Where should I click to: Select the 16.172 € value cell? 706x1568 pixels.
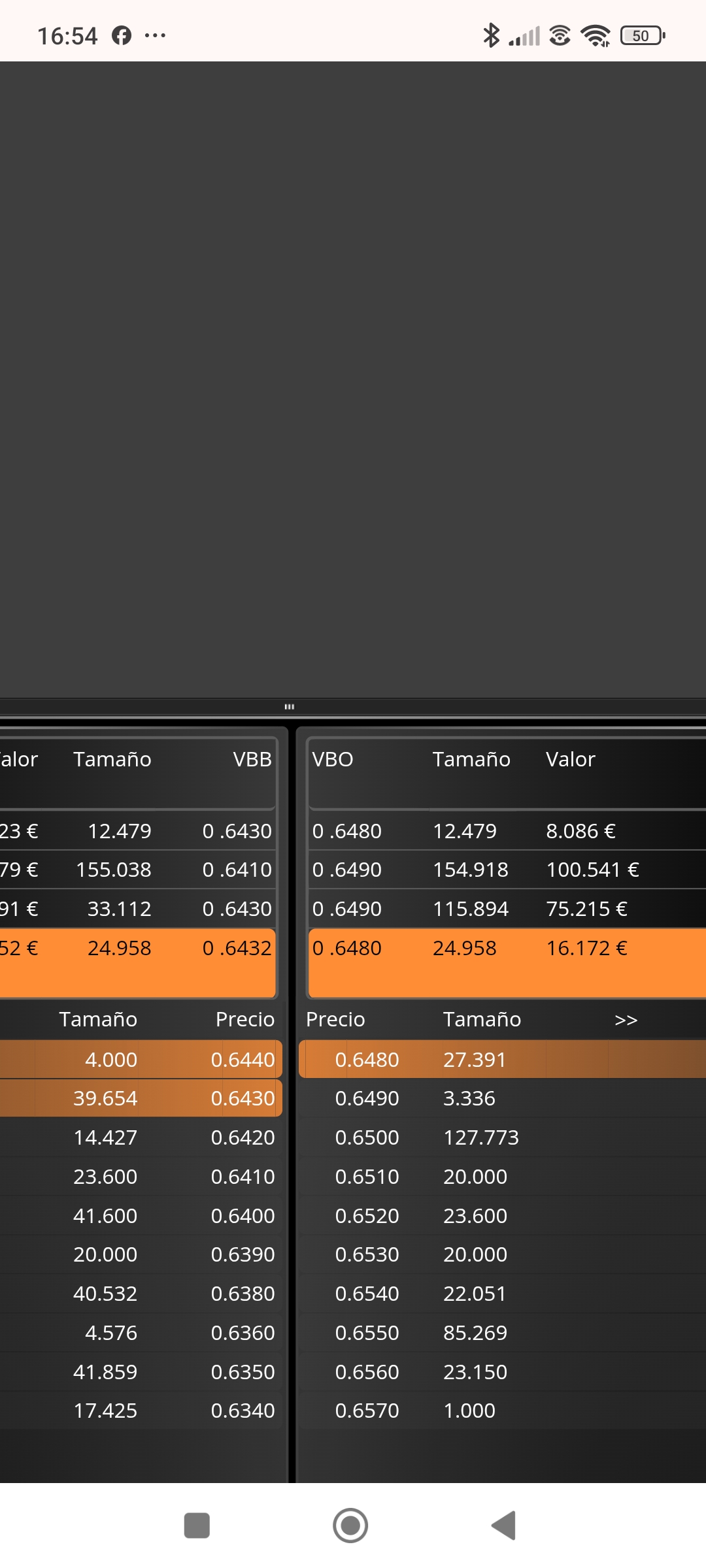coord(587,948)
